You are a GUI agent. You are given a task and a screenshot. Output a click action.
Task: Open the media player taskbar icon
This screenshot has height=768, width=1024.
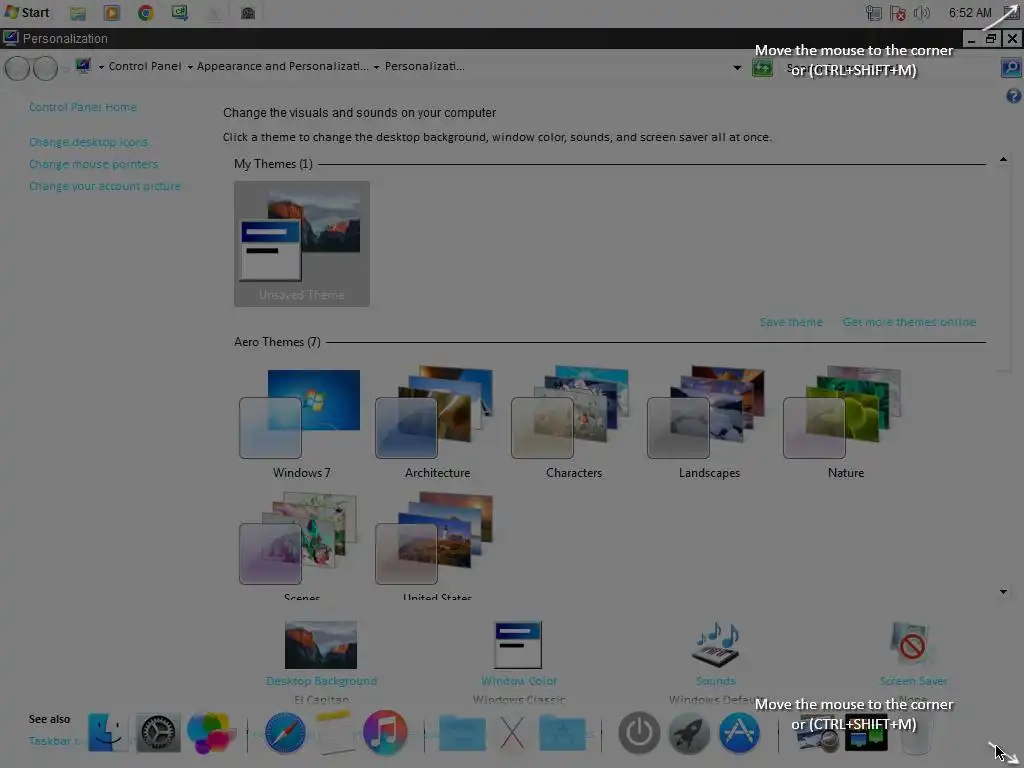tap(112, 13)
